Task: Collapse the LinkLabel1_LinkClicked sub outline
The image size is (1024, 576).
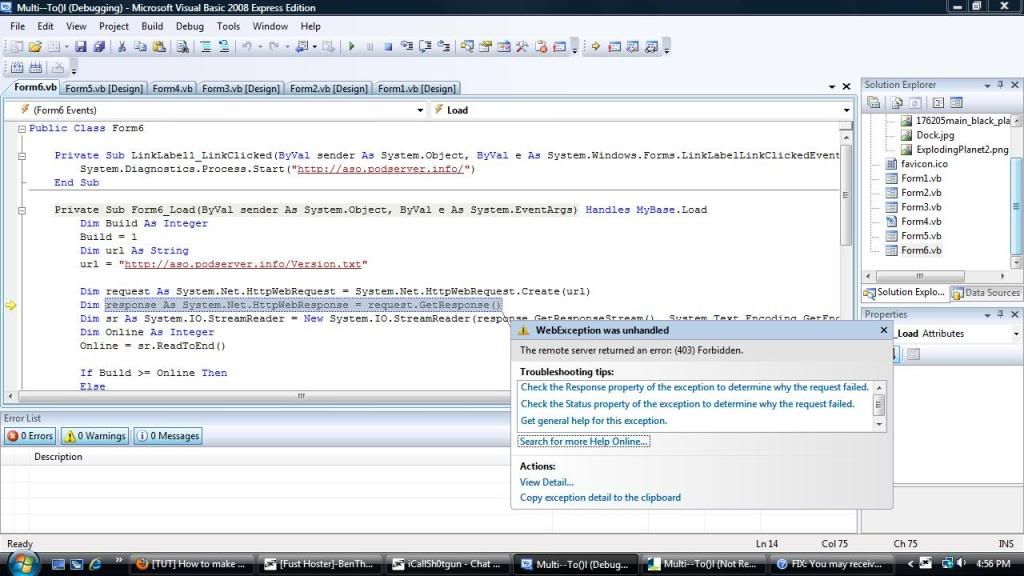Action: 22,156
